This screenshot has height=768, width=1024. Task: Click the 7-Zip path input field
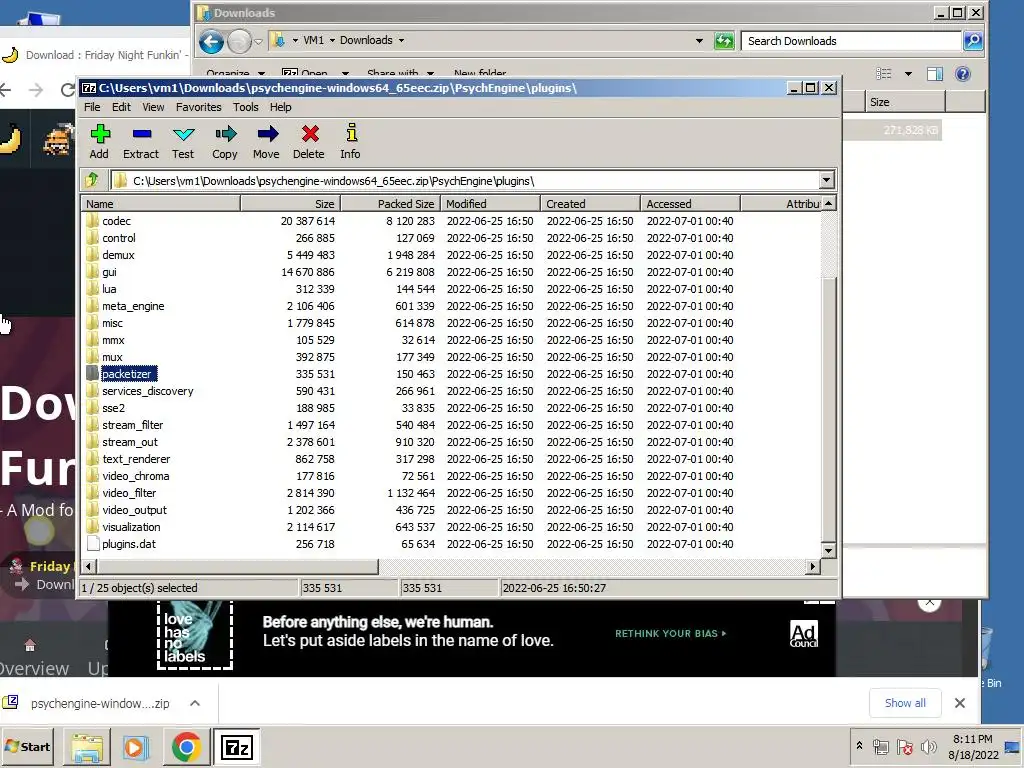click(x=464, y=181)
